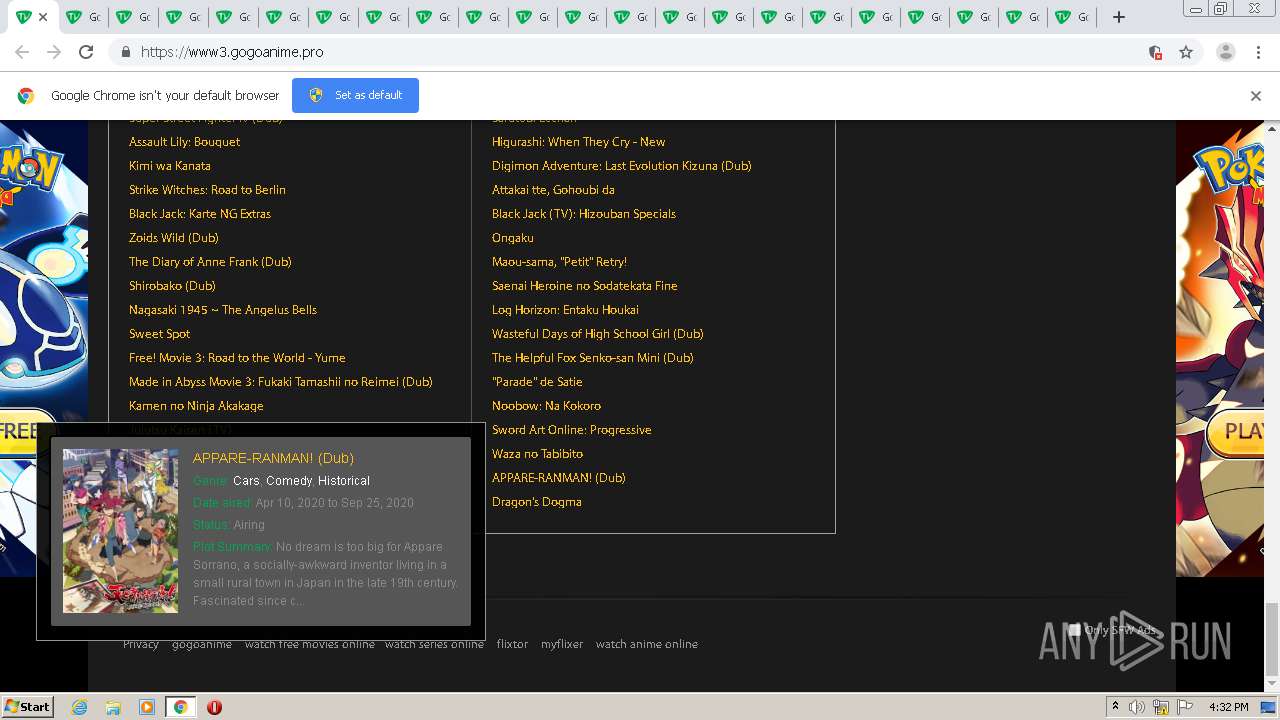Go forward to the next page
This screenshot has width=1280, height=720.
pyautogui.click(x=54, y=52)
